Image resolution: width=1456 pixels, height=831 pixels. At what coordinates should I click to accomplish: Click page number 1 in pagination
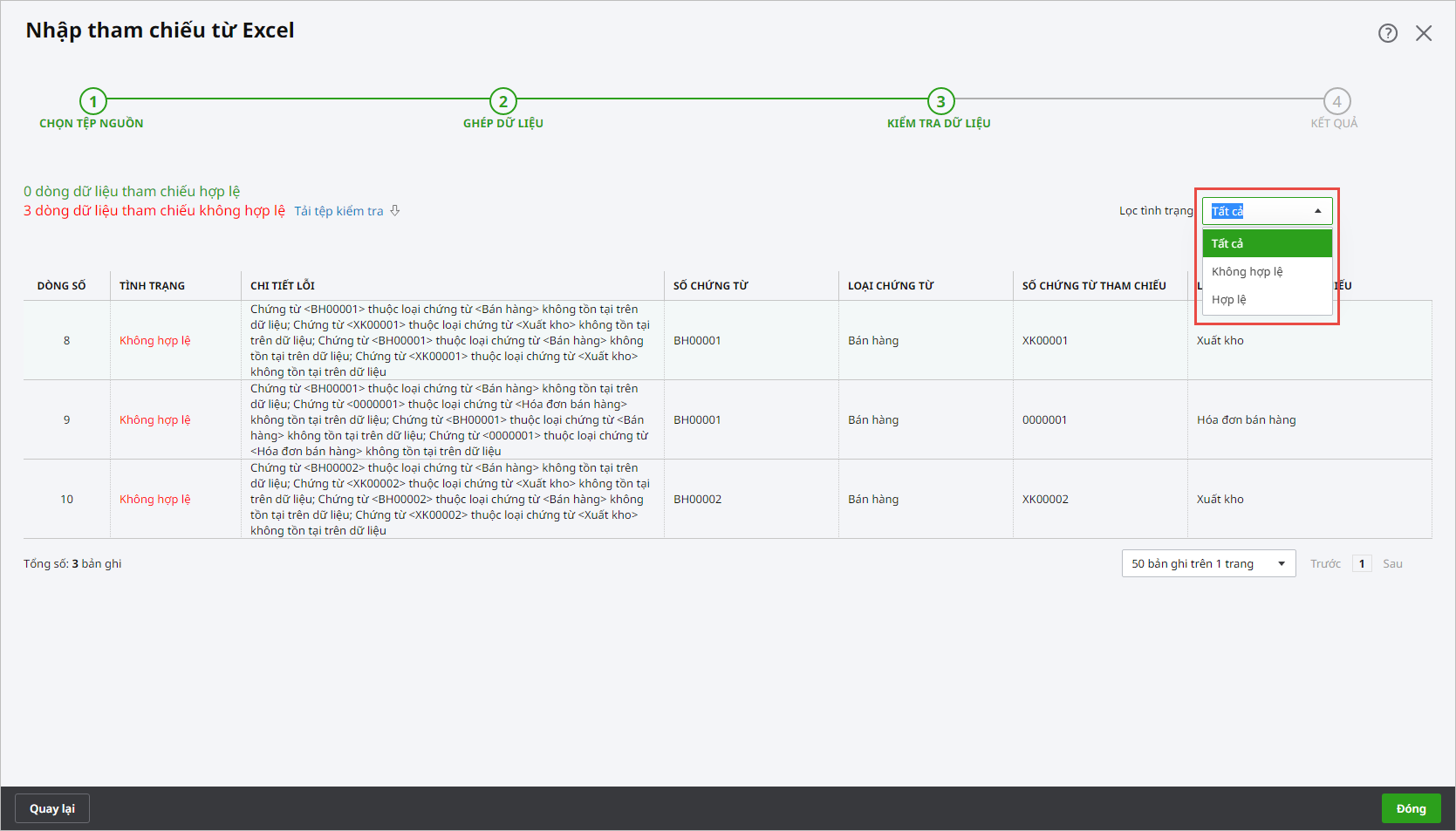tap(1362, 564)
